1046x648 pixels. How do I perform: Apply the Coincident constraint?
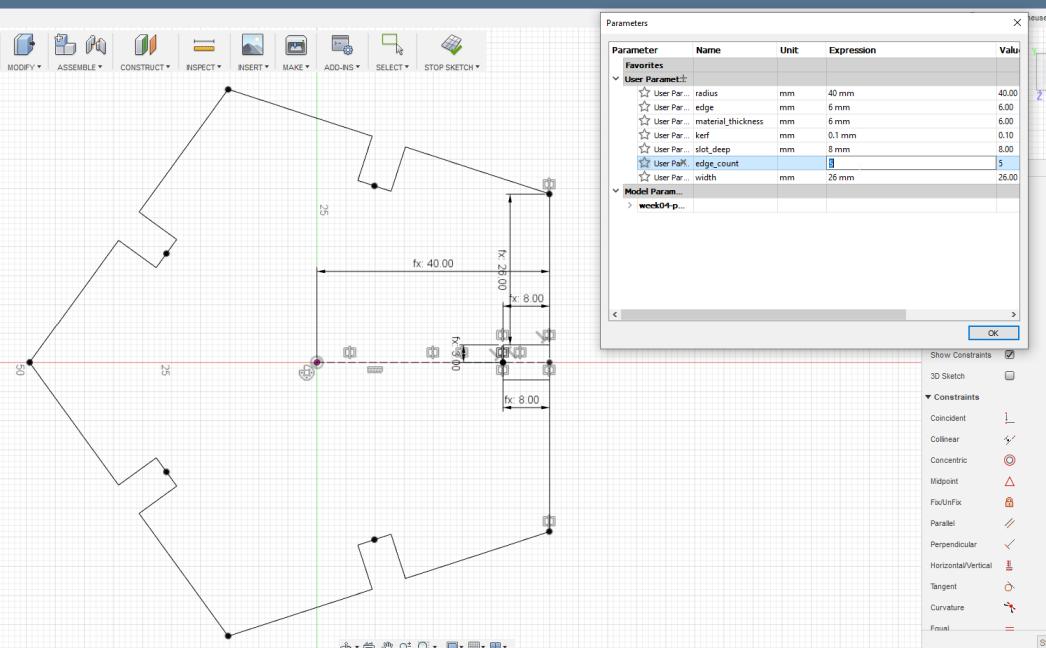[x=1009, y=418]
